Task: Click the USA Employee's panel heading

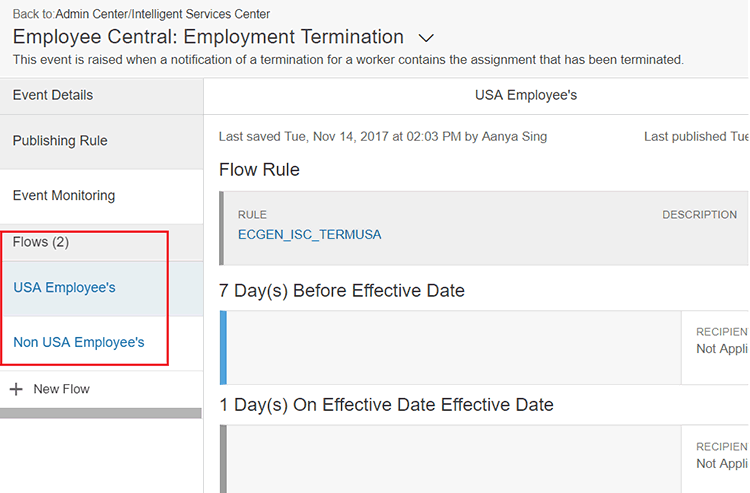Action: click(526, 95)
